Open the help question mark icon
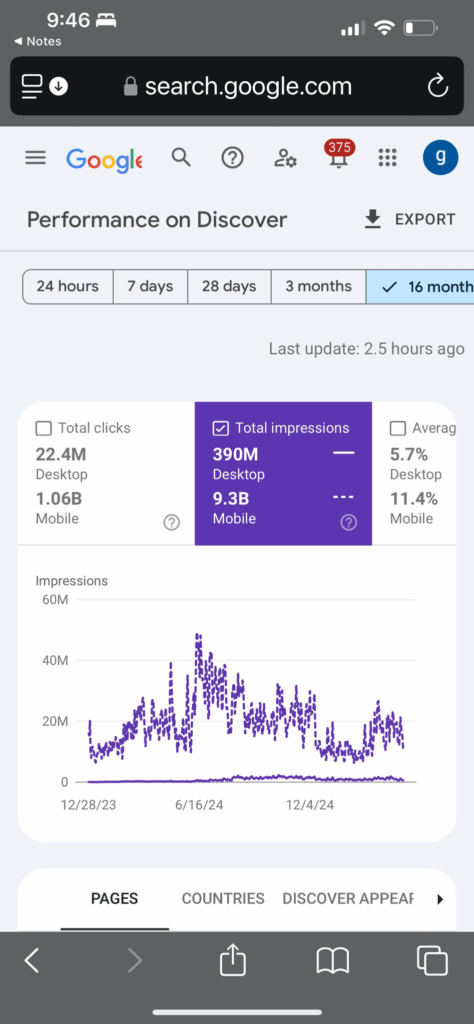Viewport: 474px width, 1024px height. coord(232,158)
